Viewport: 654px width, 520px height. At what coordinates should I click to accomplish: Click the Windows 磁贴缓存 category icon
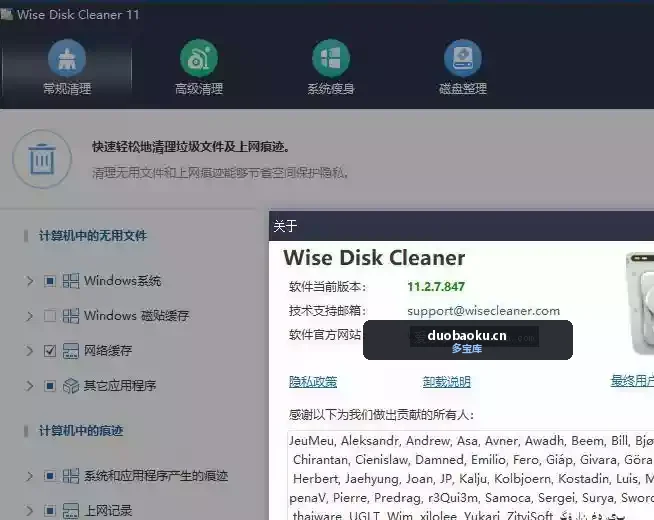point(71,316)
